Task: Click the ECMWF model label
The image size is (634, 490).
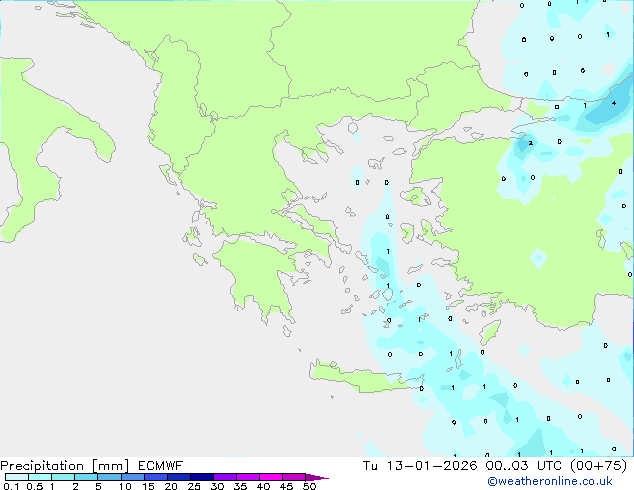Action: coord(161,466)
